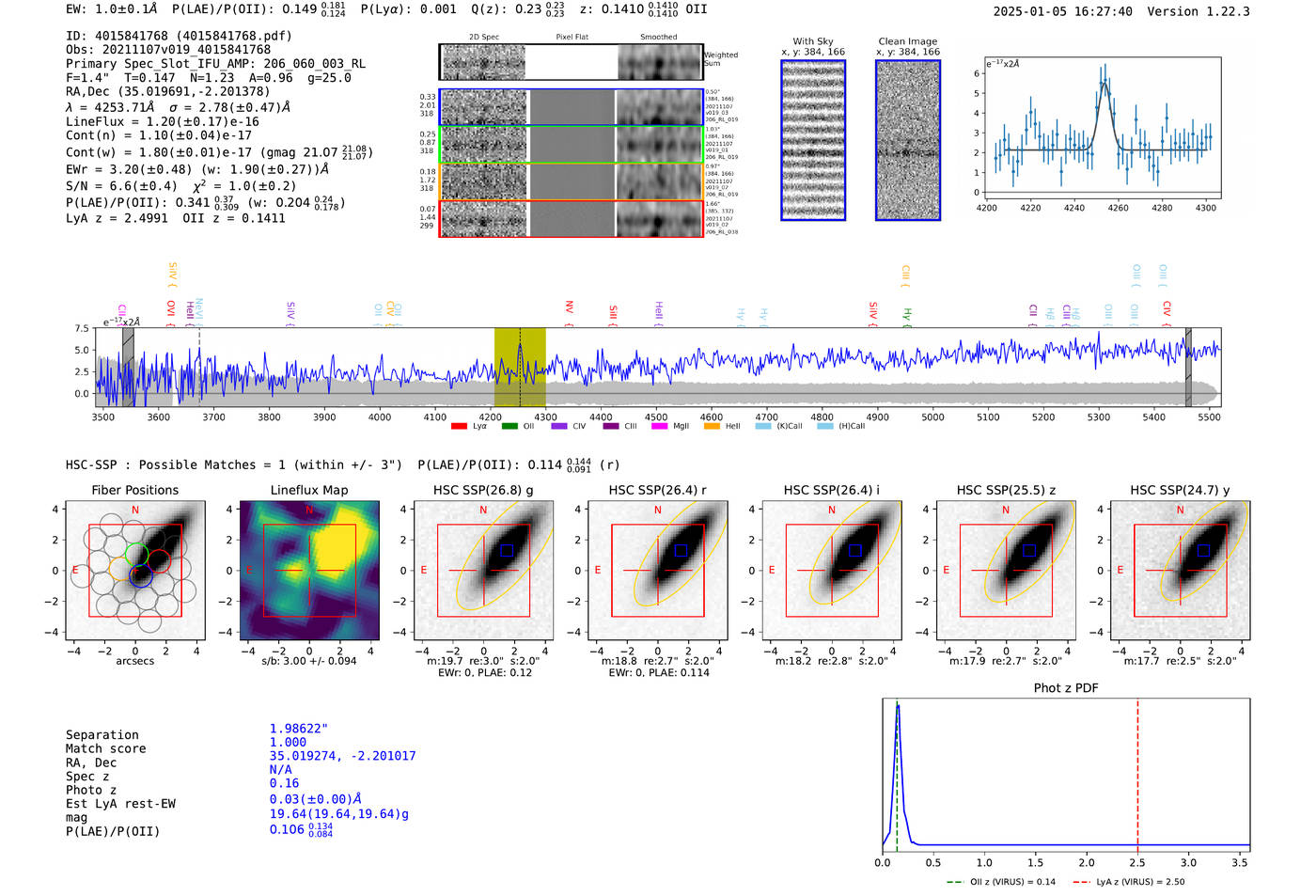Click the S/N = 6.6(±0.4) line

(180, 186)
